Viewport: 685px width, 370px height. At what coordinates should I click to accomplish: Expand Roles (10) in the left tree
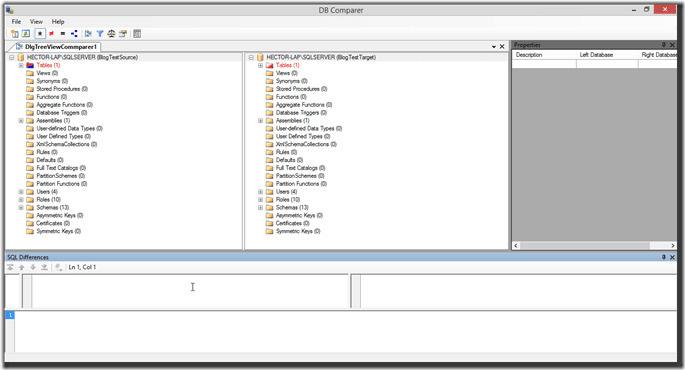[21, 200]
